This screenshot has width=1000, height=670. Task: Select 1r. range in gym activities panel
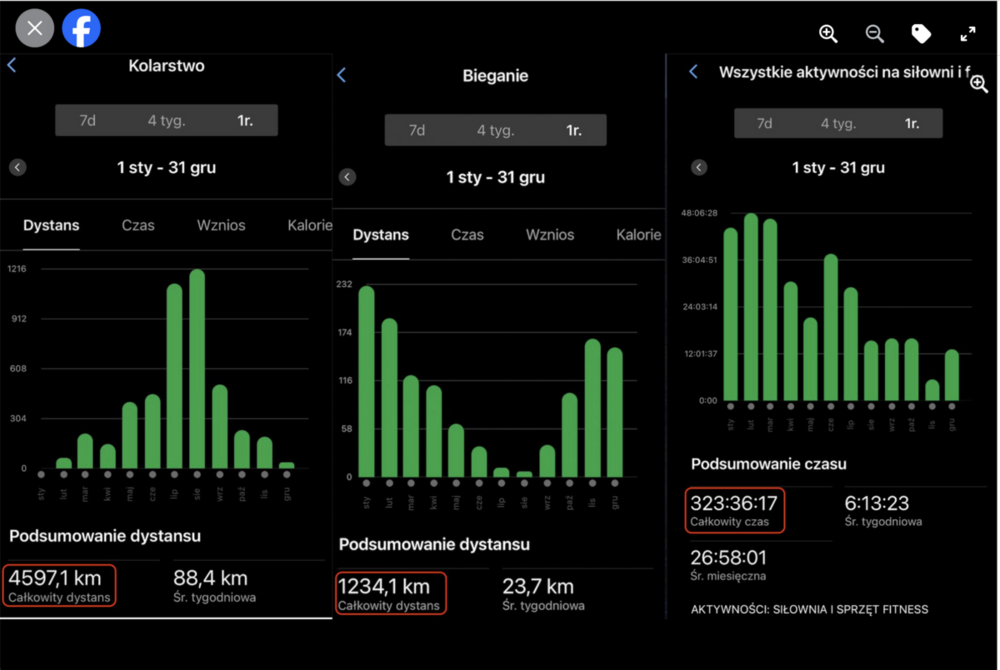[912, 124]
